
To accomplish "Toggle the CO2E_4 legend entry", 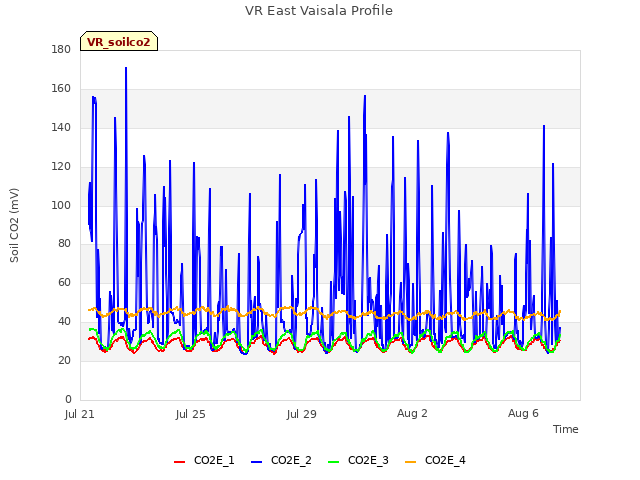I will [435, 460].
